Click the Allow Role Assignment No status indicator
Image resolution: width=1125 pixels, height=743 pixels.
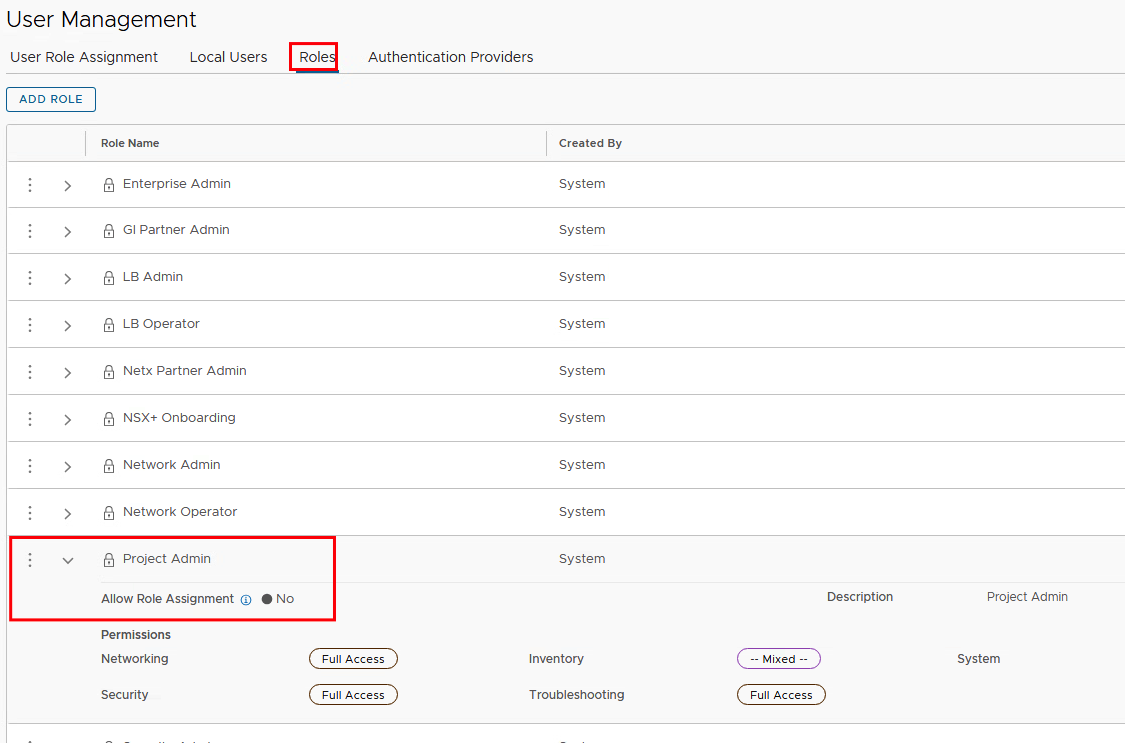278,599
